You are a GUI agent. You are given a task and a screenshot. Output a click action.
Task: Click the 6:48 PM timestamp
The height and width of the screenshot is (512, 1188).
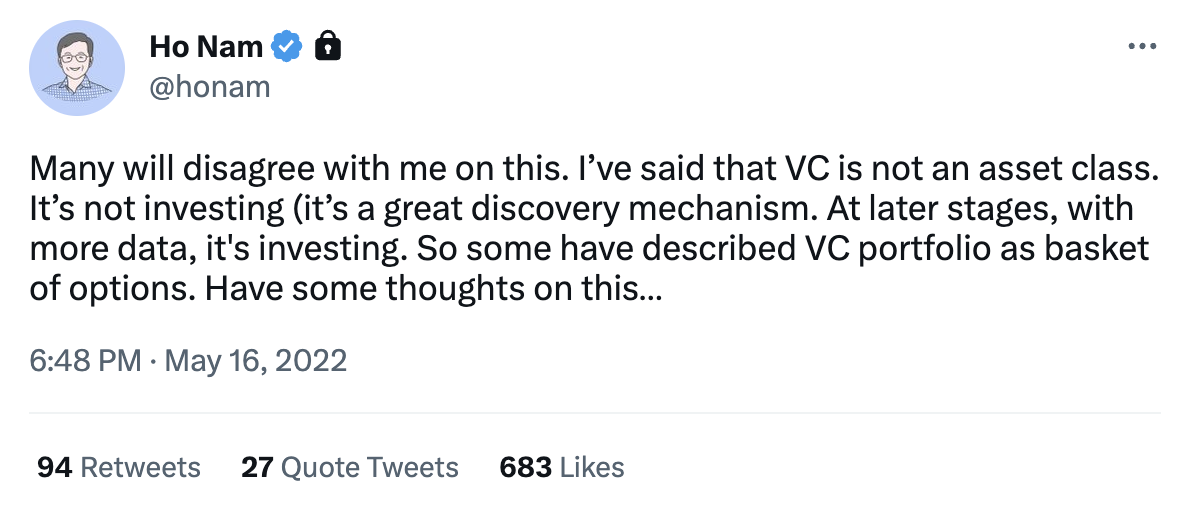click(85, 360)
